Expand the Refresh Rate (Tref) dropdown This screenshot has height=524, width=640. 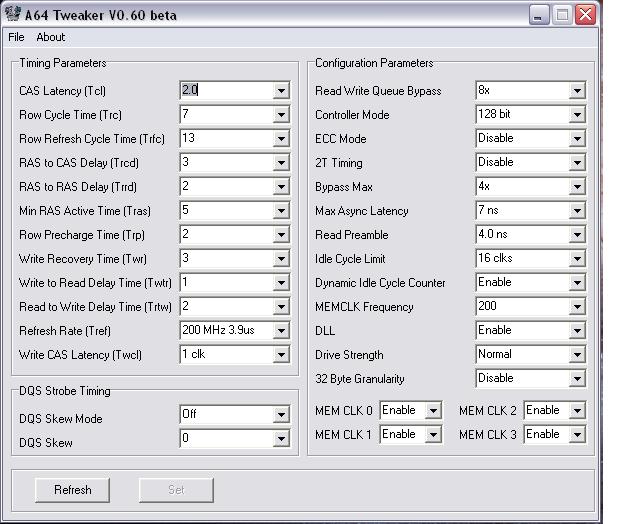click(281, 331)
